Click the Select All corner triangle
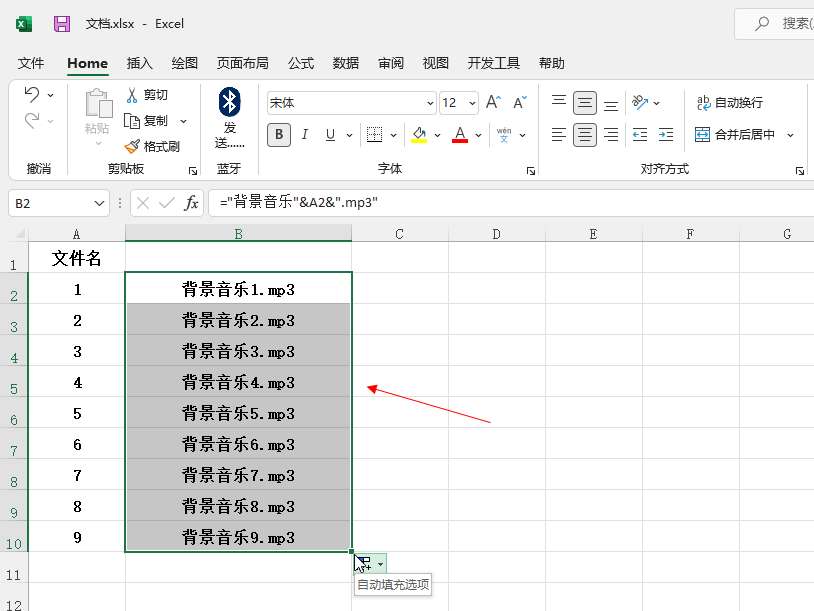Screen dimensions: 814x611 point(20,234)
